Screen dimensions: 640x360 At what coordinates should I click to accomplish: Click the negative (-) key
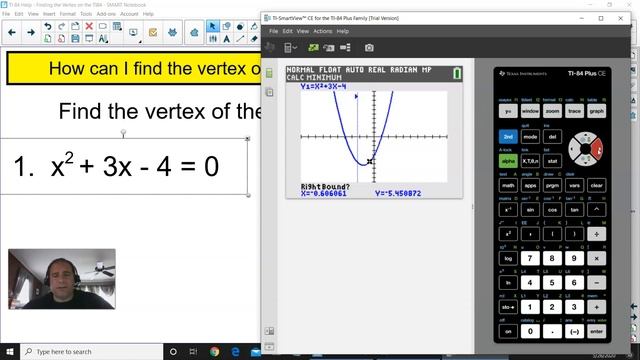tap(574, 331)
